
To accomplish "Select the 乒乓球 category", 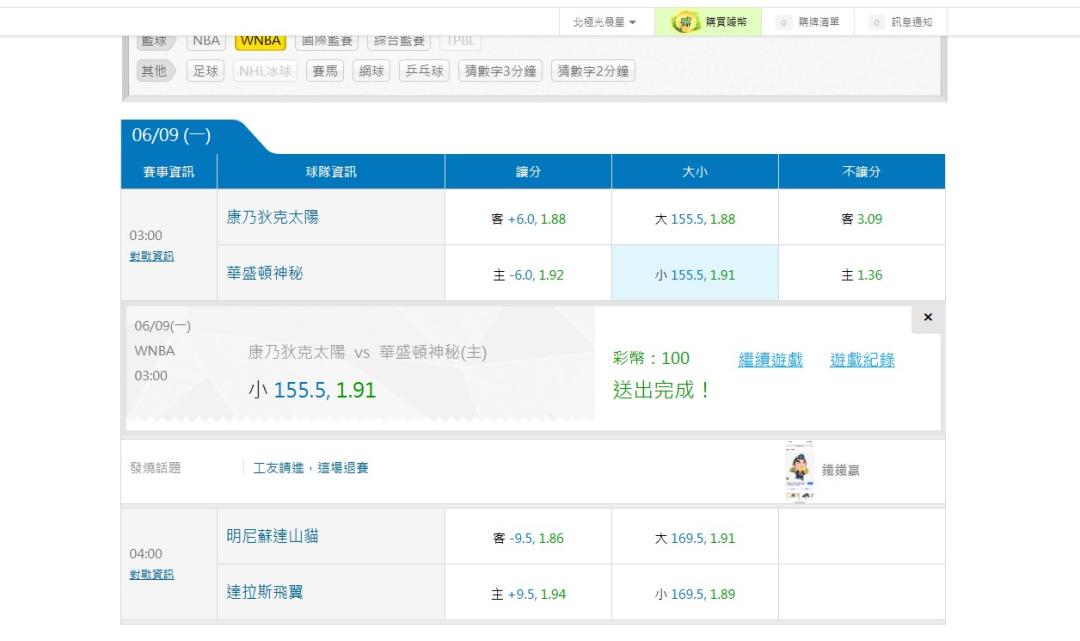I will point(424,71).
